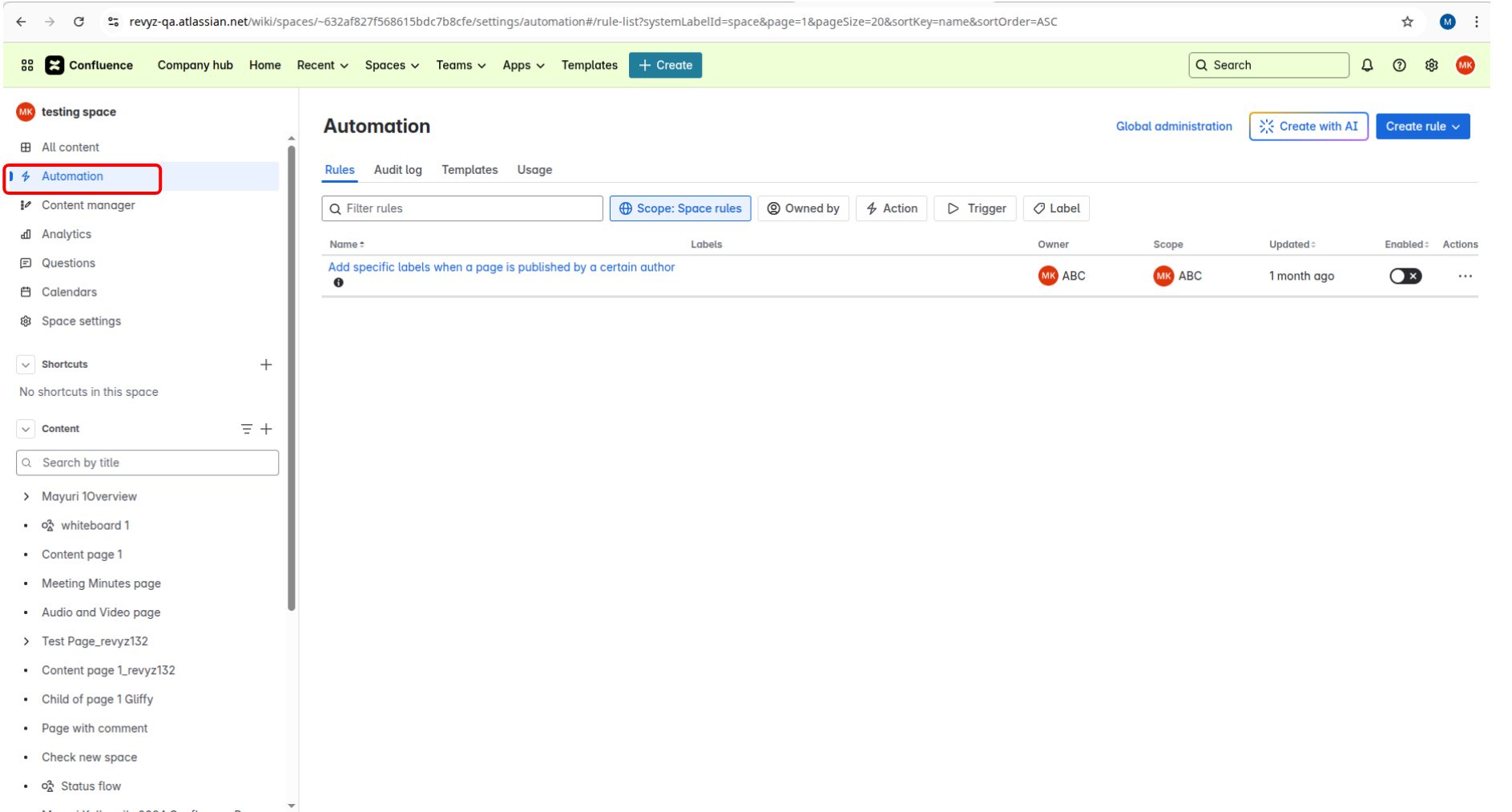This screenshot has height=812, width=1512.
Task: Open the top-right settings gear
Action: point(1432,65)
